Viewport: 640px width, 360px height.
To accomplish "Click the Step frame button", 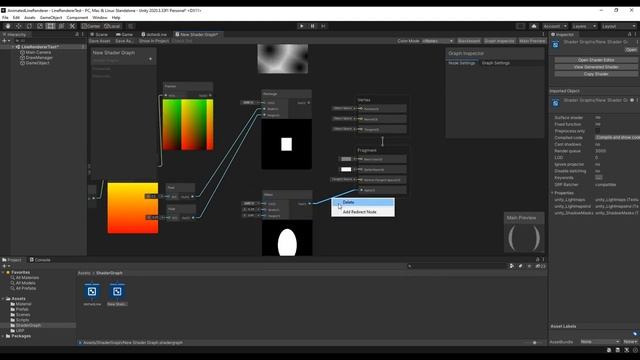I will [323, 26].
